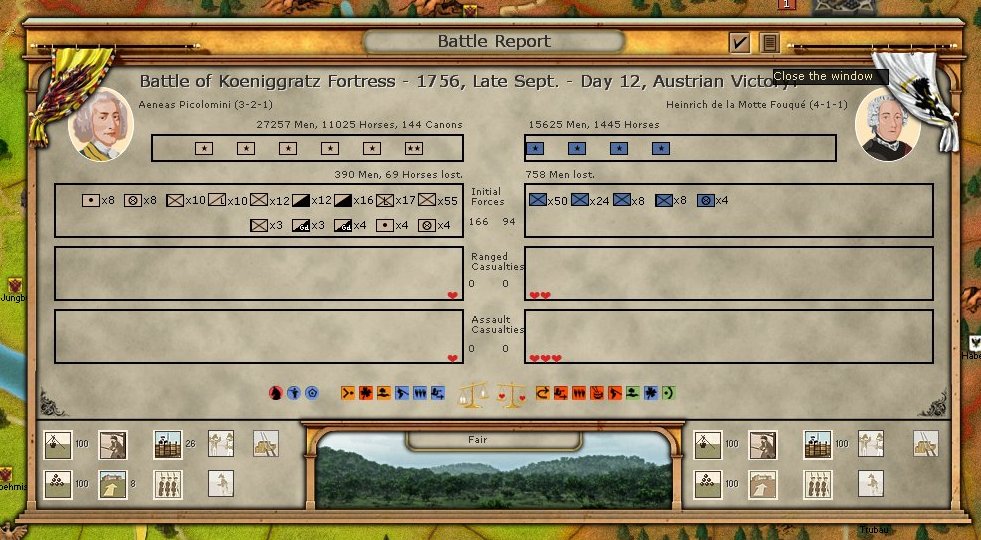Click the first blue Prussian leader star icon
Viewport: 981px width, 540px height.
pyautogui.click(x=535, y=148)
